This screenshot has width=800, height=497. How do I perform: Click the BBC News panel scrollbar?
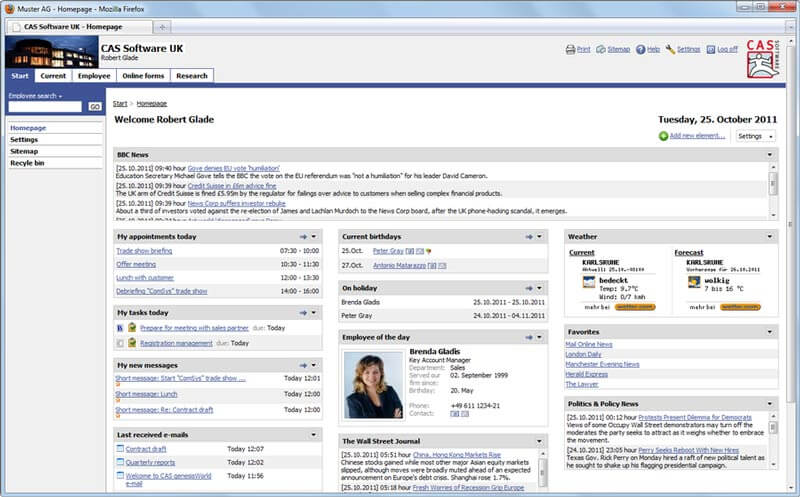pos(773,191)
